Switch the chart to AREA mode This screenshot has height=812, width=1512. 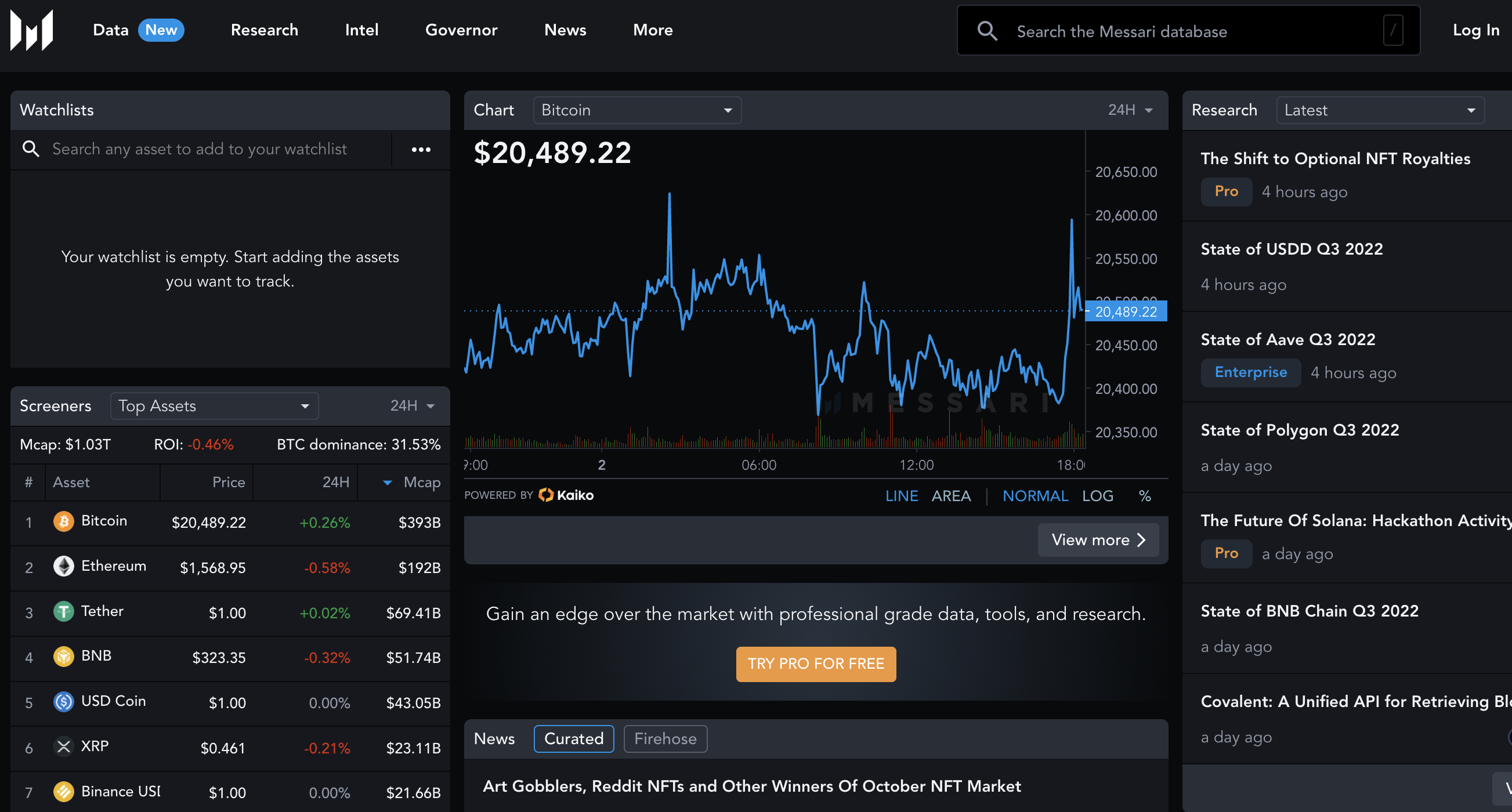click(951, 496)
